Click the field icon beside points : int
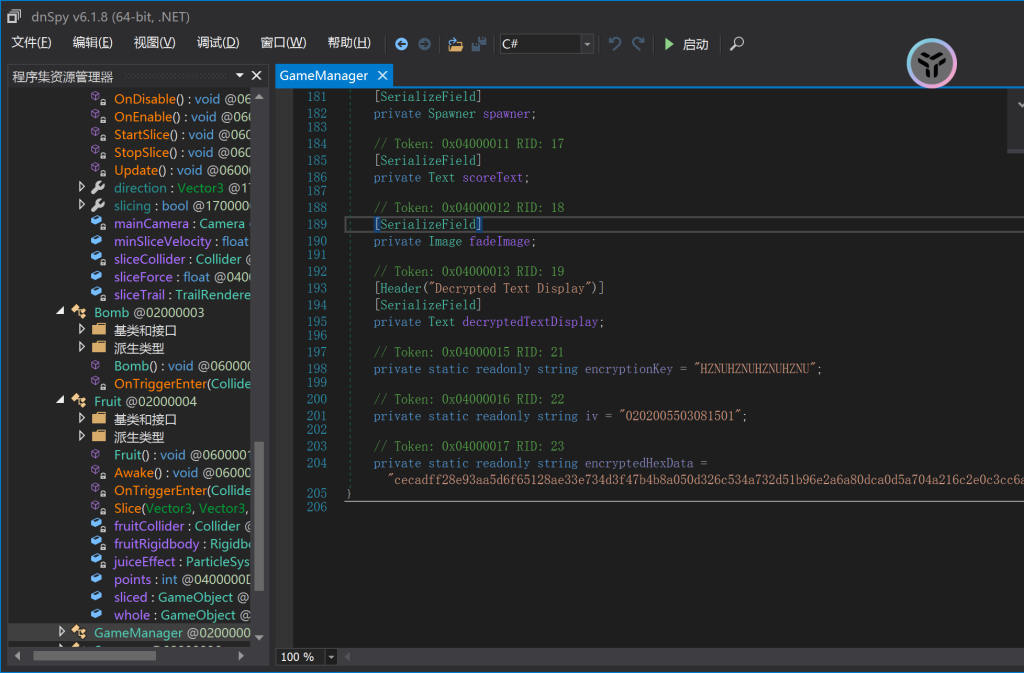The image size is (1024, 673). tap(97, 579)
